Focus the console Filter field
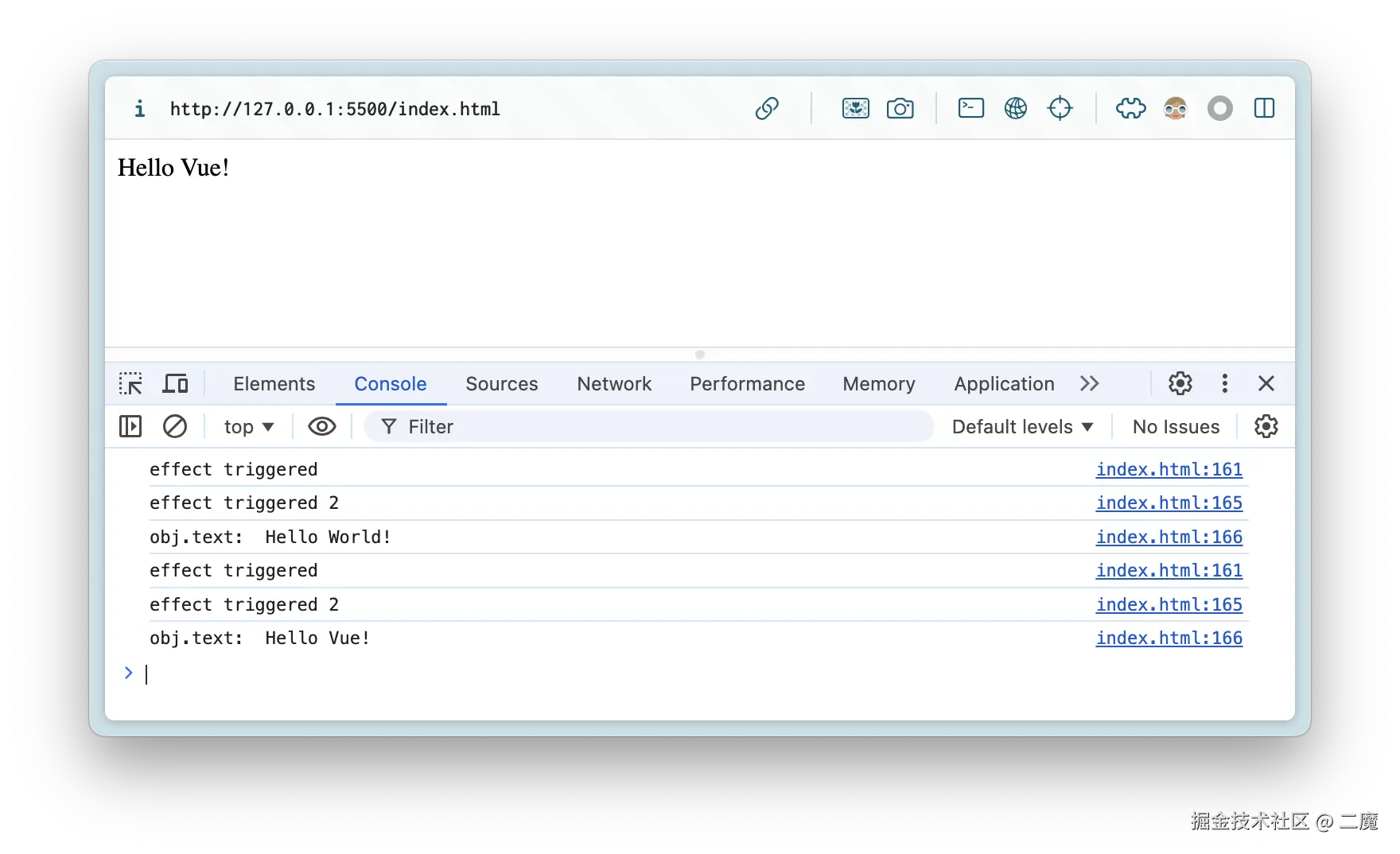Image resolution: width=1400 pixels, height=854 pixels. click(649, 427)
